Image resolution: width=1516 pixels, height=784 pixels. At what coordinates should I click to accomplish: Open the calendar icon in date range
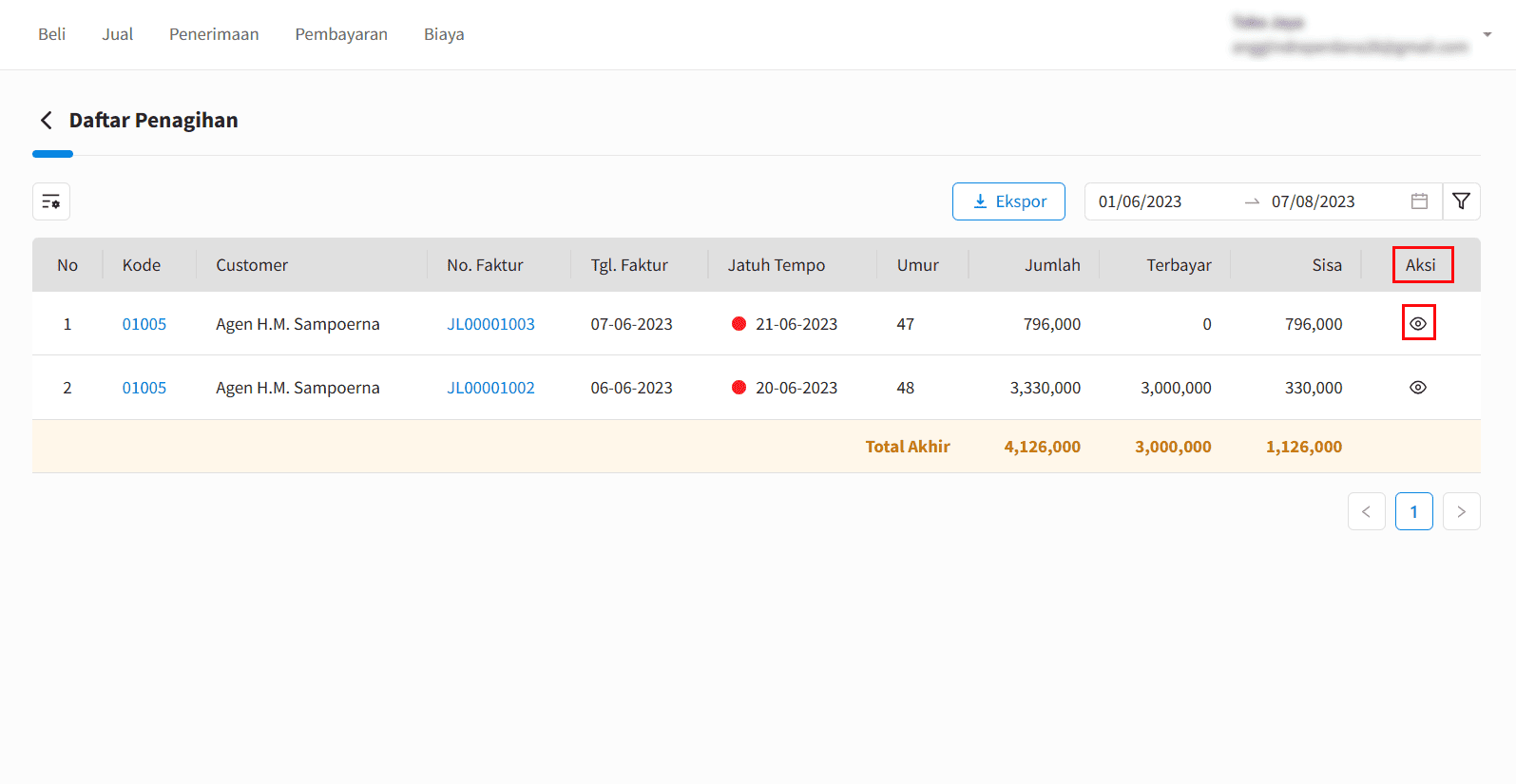pyautogui.click(x=1419, y=201)
